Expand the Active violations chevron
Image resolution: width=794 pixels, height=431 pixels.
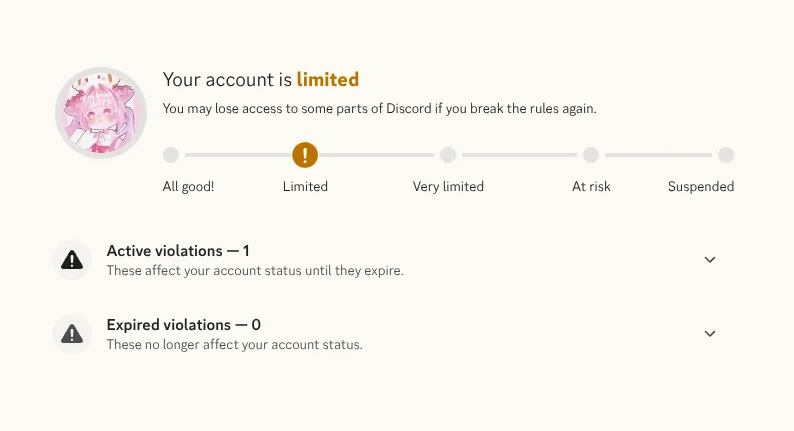709,260
